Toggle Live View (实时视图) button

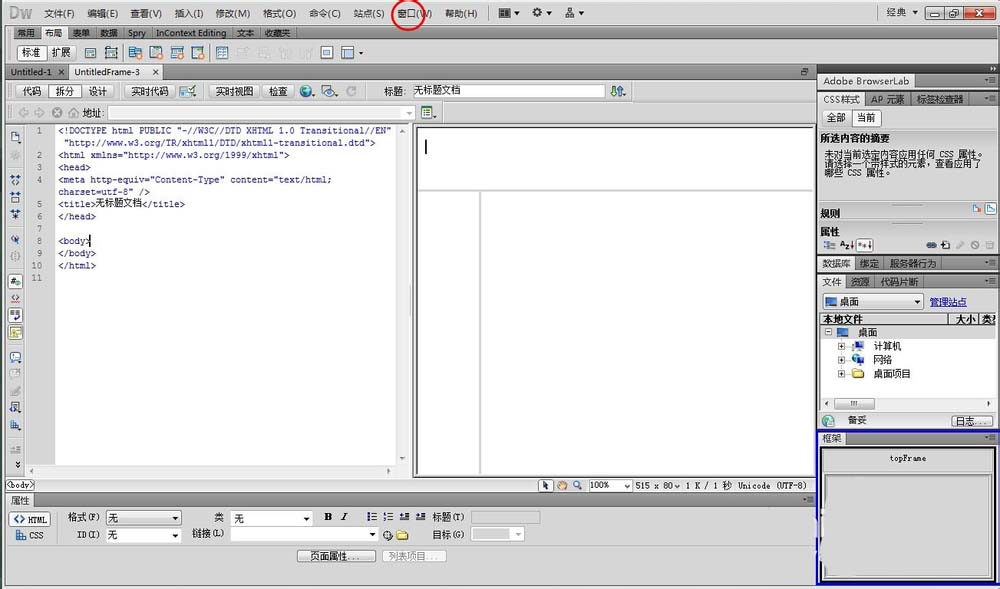[x=234, y=91]
